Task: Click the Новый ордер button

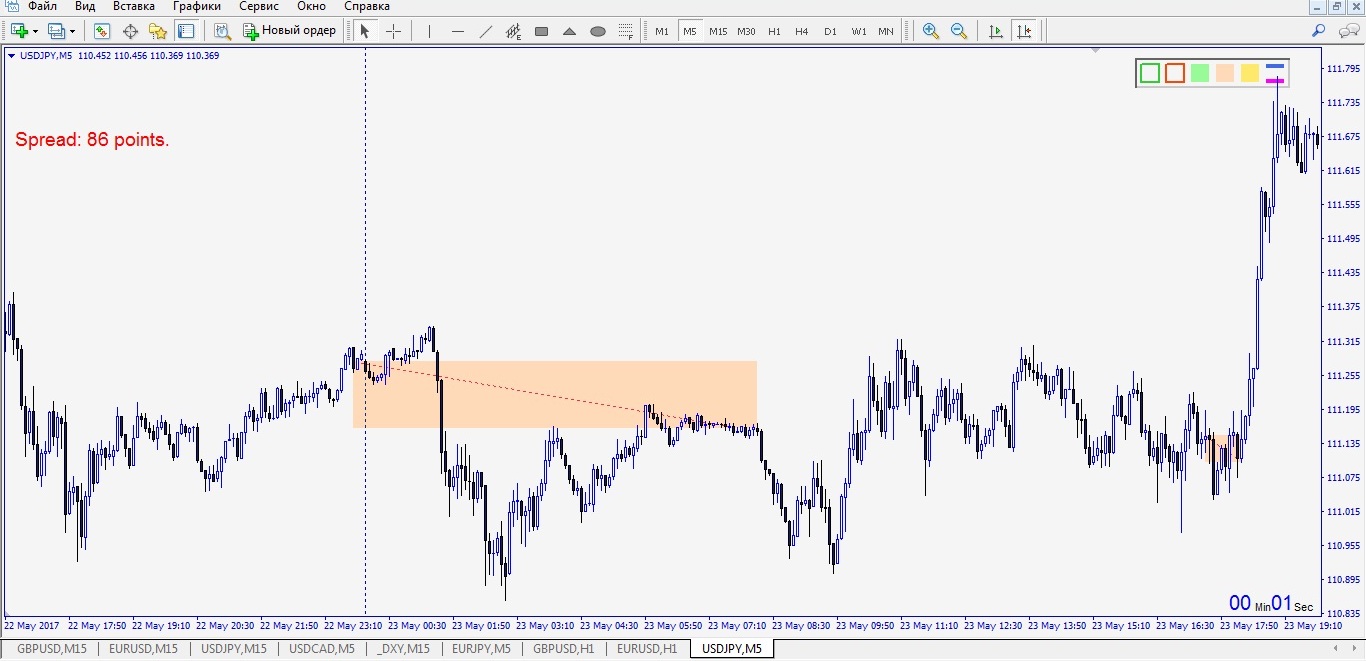Action: pyautogui.click(x=290, y=31)
